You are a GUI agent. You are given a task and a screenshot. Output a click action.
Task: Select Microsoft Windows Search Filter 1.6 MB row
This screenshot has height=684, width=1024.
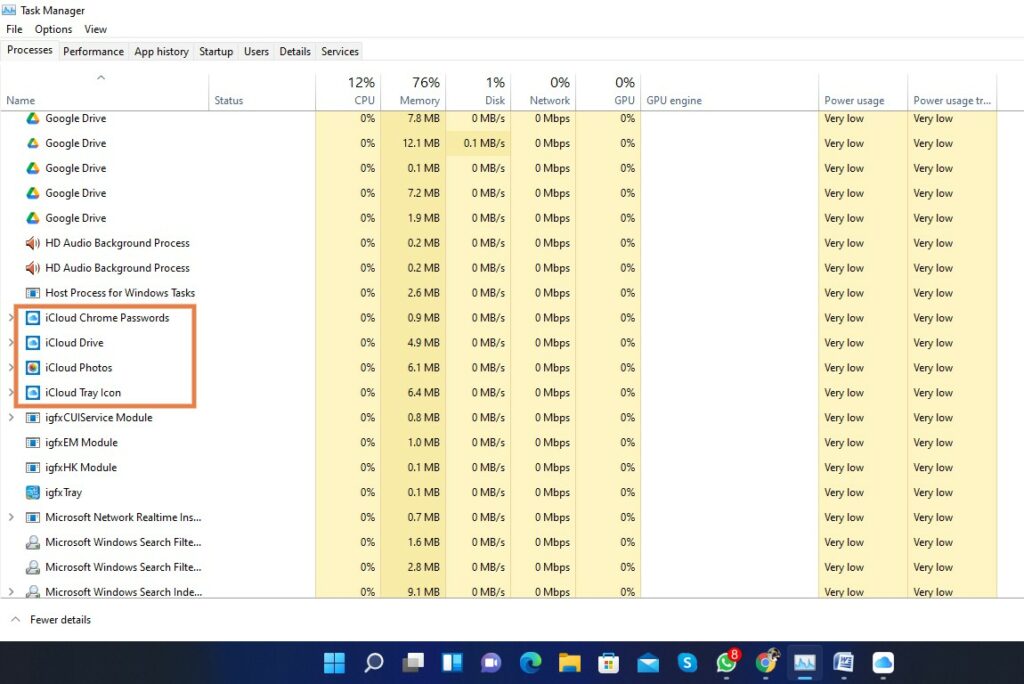click(x=499, y=542)
